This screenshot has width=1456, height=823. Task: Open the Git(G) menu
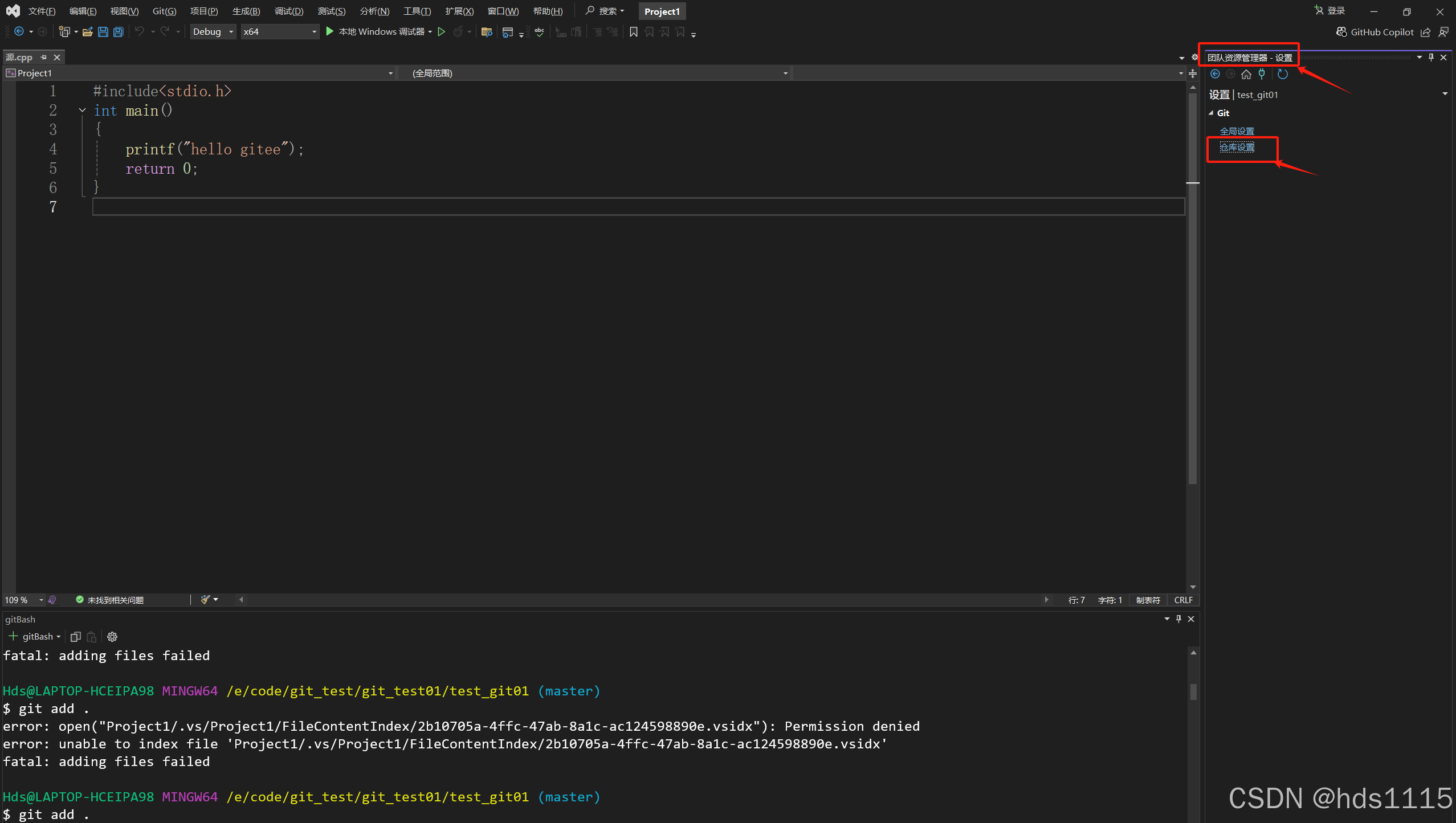[164, 11]
